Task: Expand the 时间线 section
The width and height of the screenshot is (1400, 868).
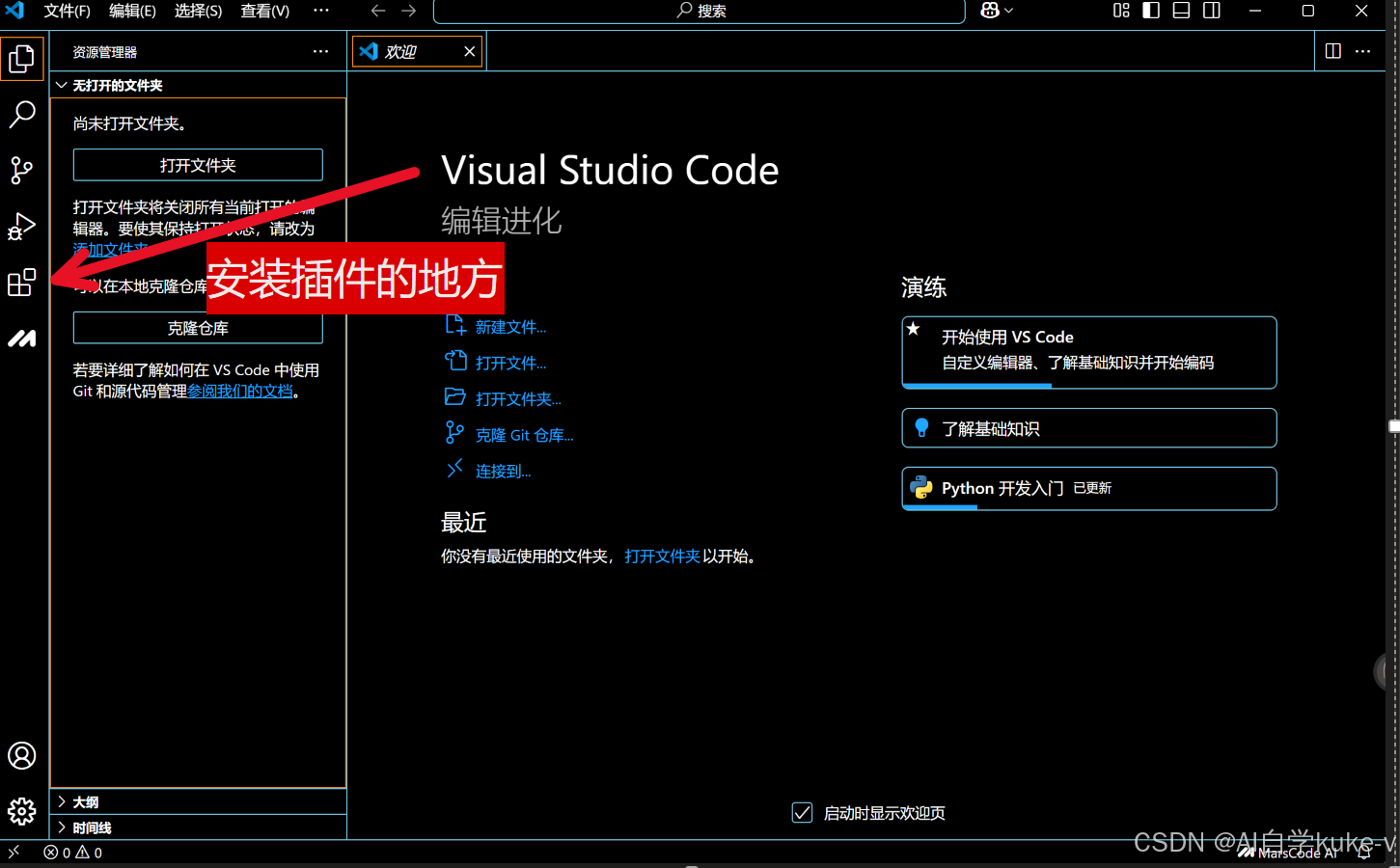Action: click(x=198, y=827)
